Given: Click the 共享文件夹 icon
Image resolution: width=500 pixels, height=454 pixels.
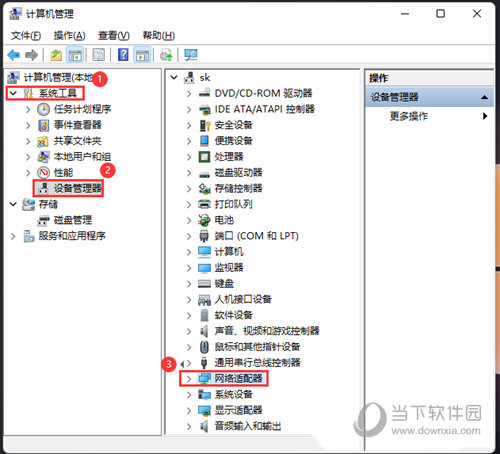Looking at the screenshot, I should pos(43,141).
